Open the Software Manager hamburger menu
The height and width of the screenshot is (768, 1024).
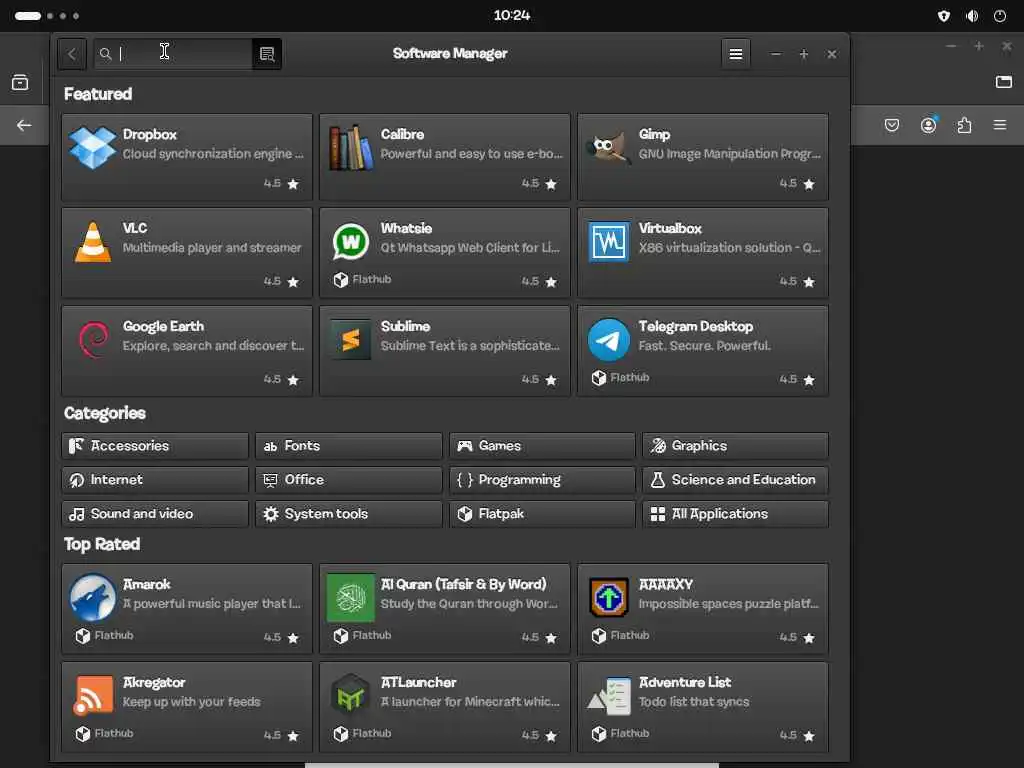(x=735, y=54)
